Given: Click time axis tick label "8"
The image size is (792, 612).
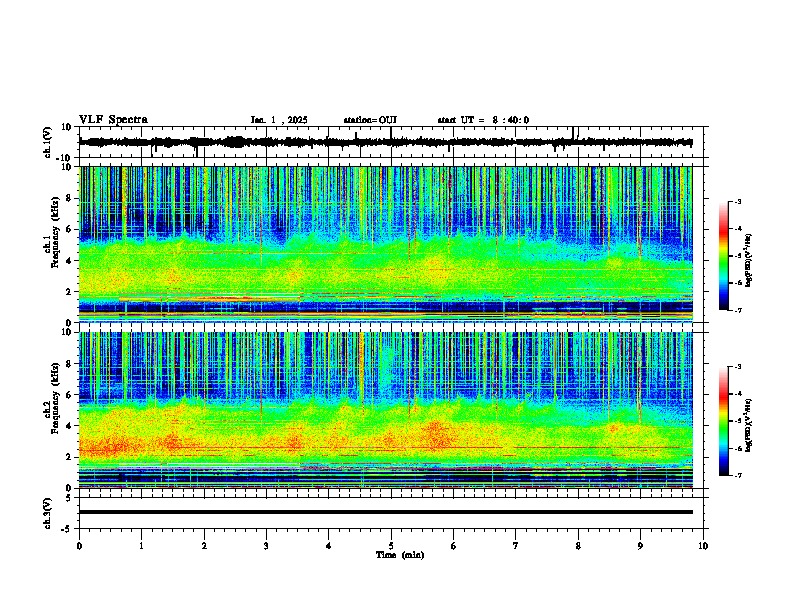Looking at the screenshot, I should coord(578,546).
